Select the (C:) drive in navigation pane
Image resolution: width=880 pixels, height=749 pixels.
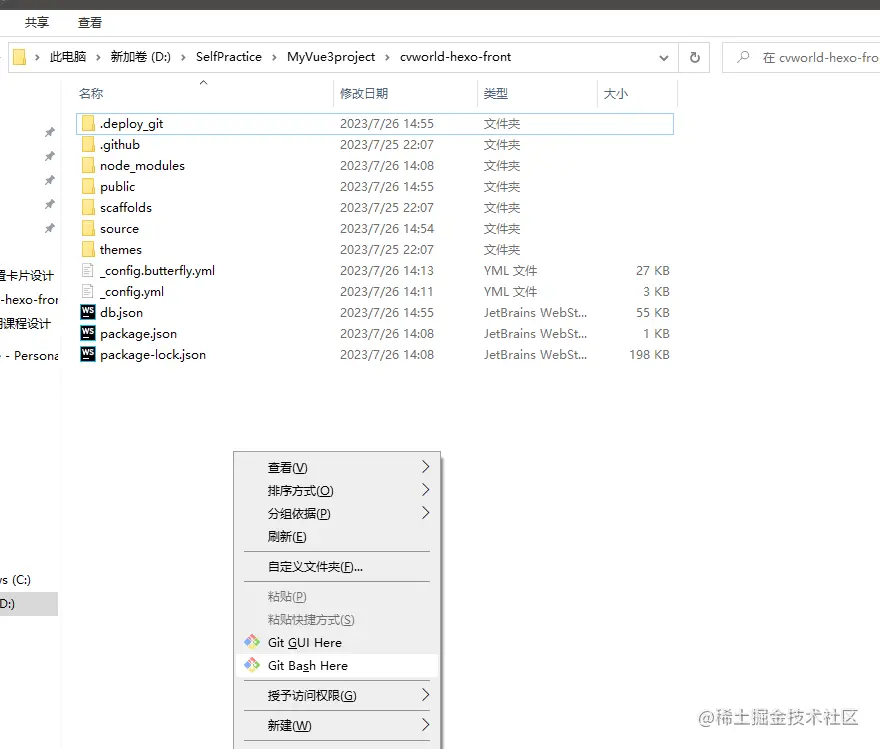pyautogui.click(x=16, y=580)
